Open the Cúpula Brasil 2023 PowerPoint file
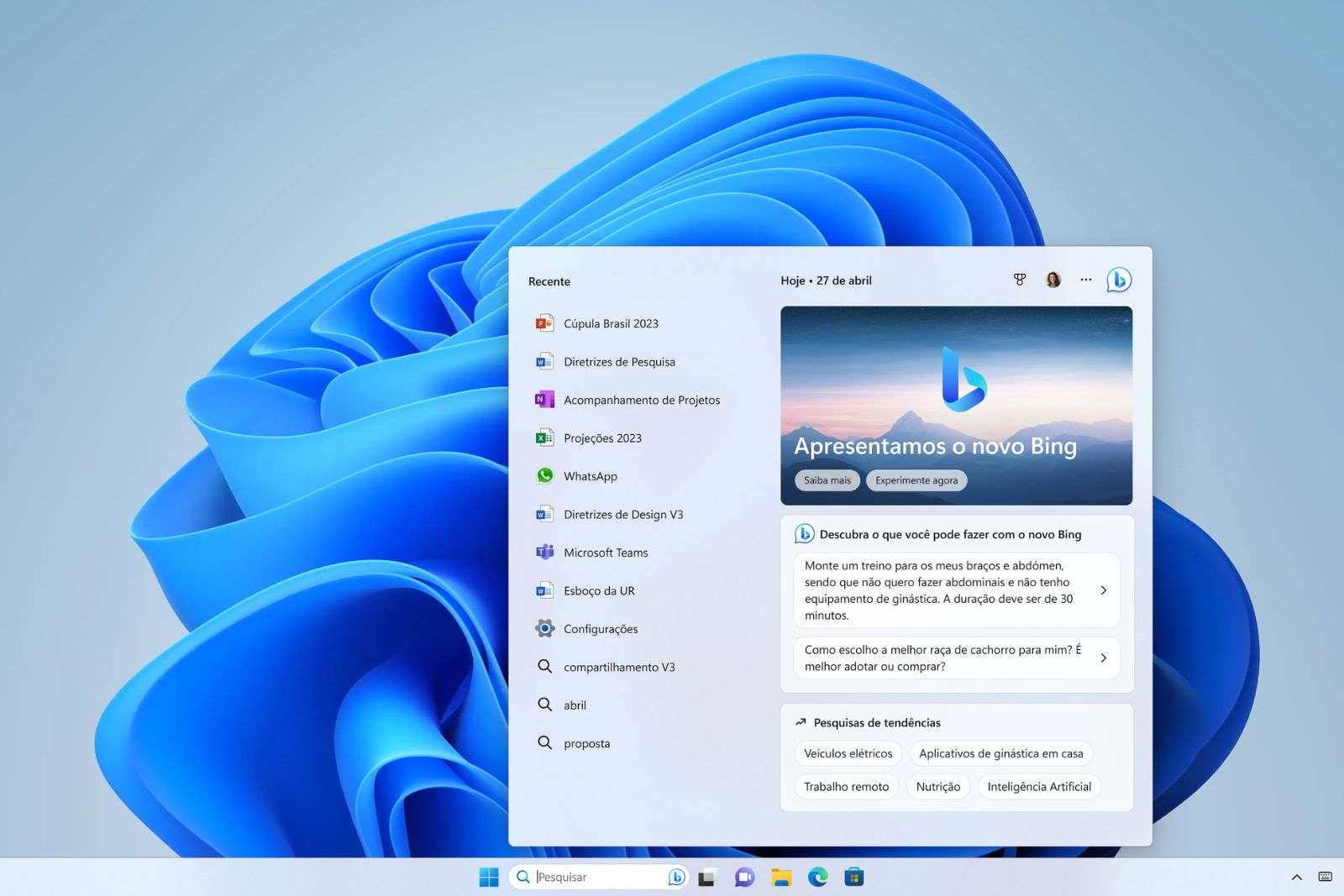 (x=612, y=323)
